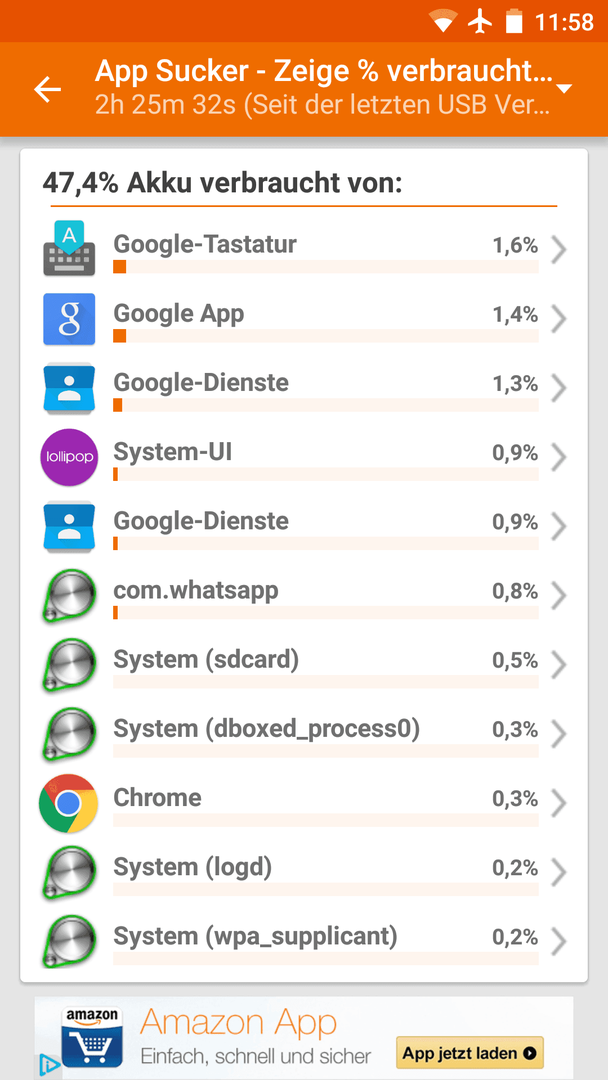Open System (dboxed_process0) entry

coord(304,734)
